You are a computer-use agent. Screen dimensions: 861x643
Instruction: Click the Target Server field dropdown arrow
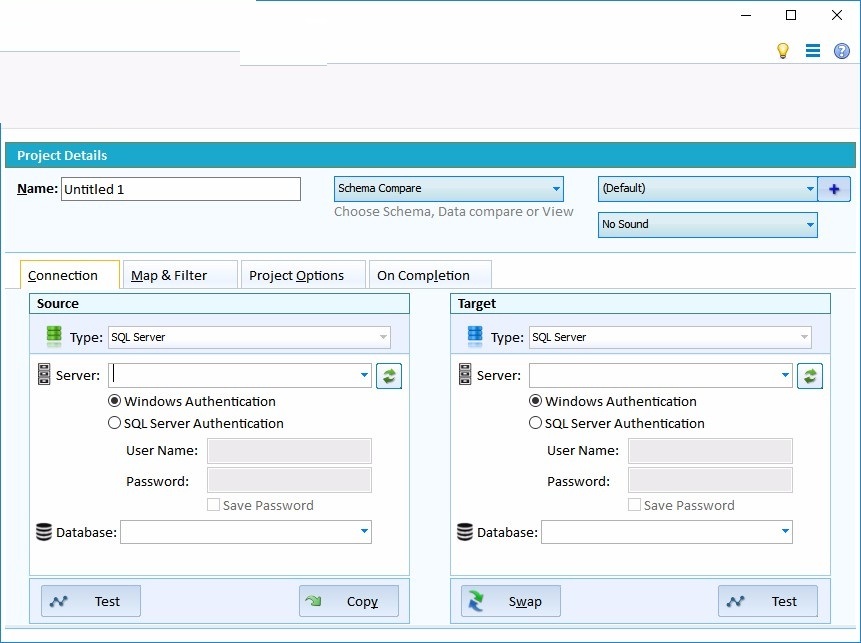click(786, 375)
